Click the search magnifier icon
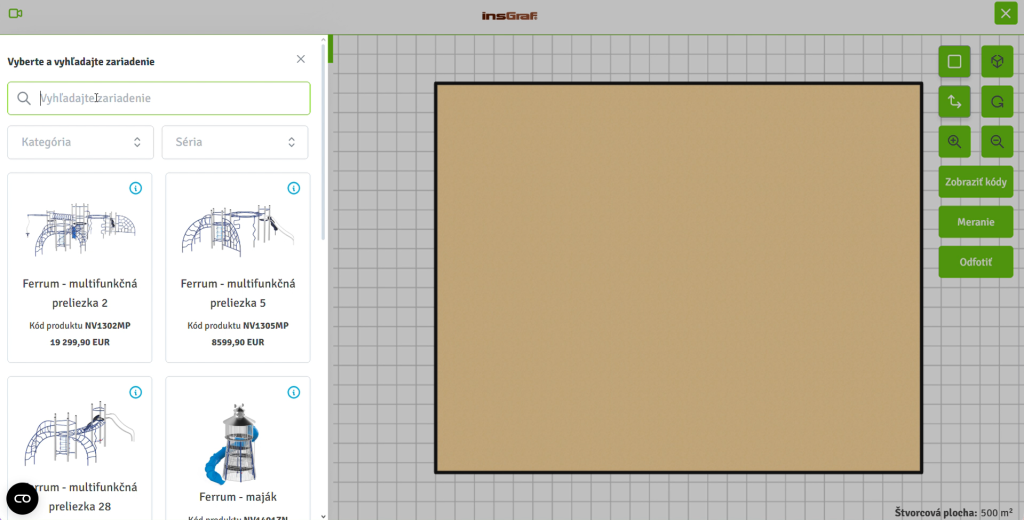 [24, 98]
